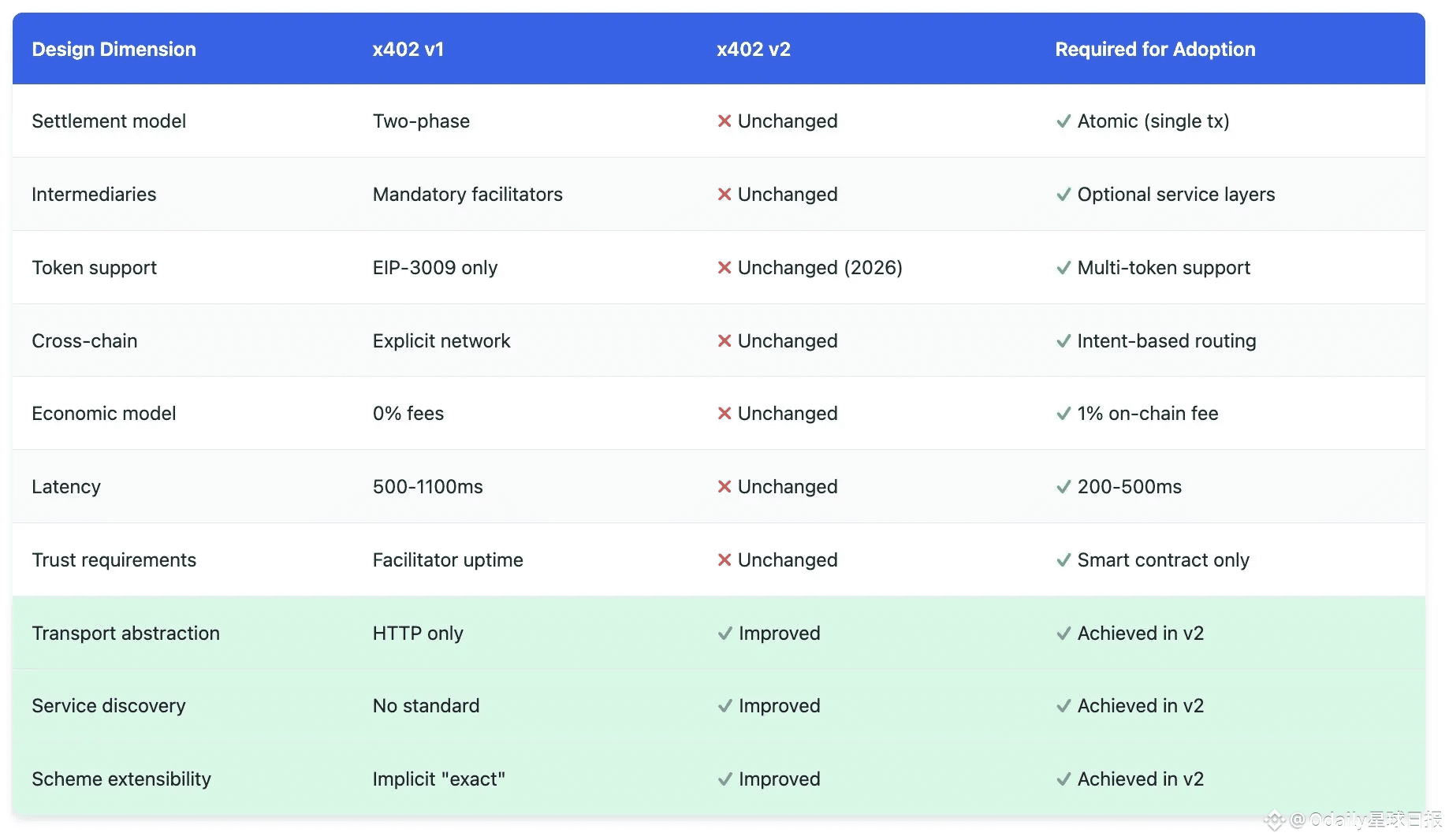Click the red X beside Settlement model Unchanged
Screen dimensions: 1449x840
(x=724, y=121)
